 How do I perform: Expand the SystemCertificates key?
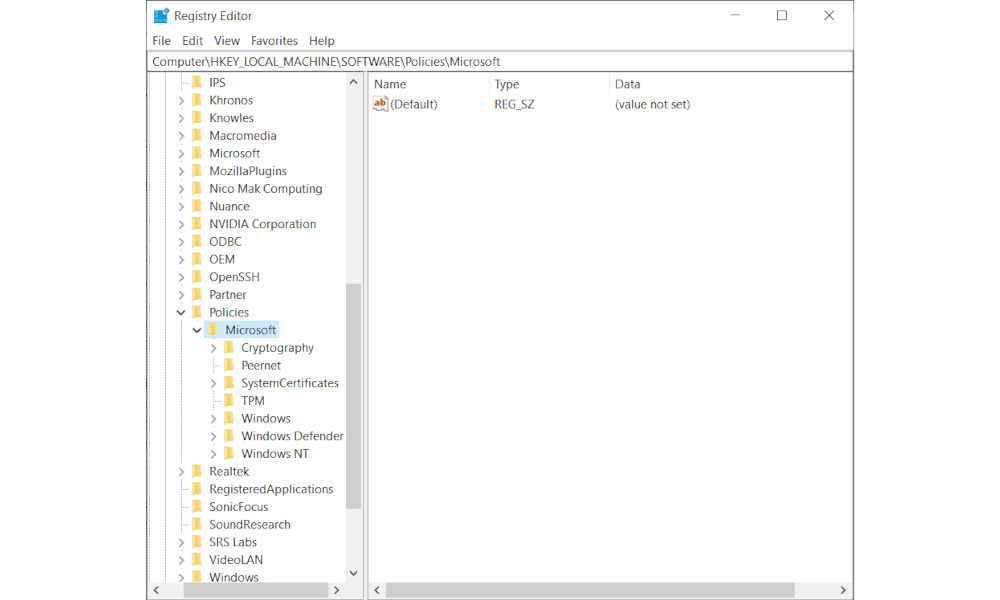pyautogui.click(x=214, y=383)
